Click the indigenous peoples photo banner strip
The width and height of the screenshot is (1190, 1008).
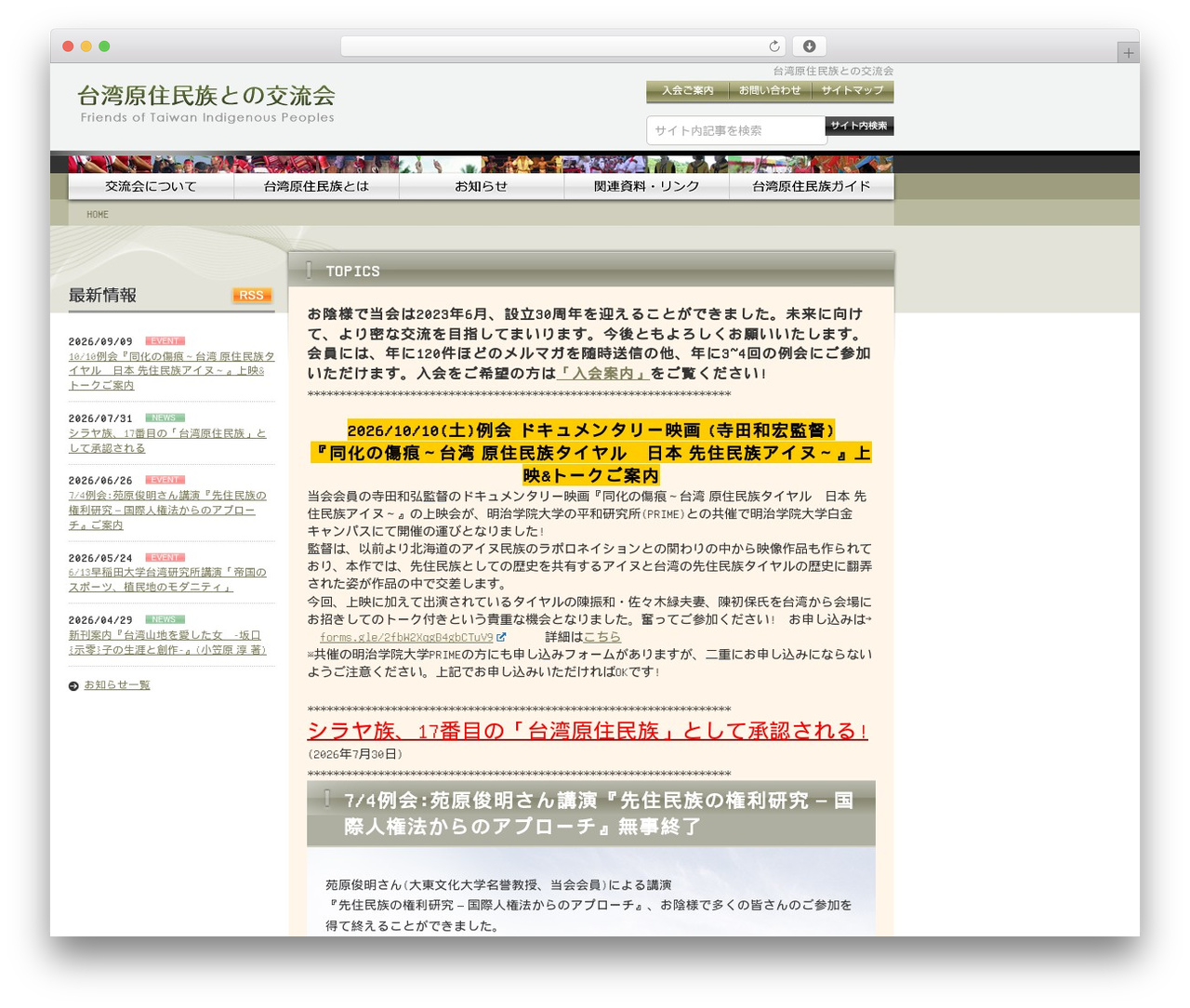481,165
